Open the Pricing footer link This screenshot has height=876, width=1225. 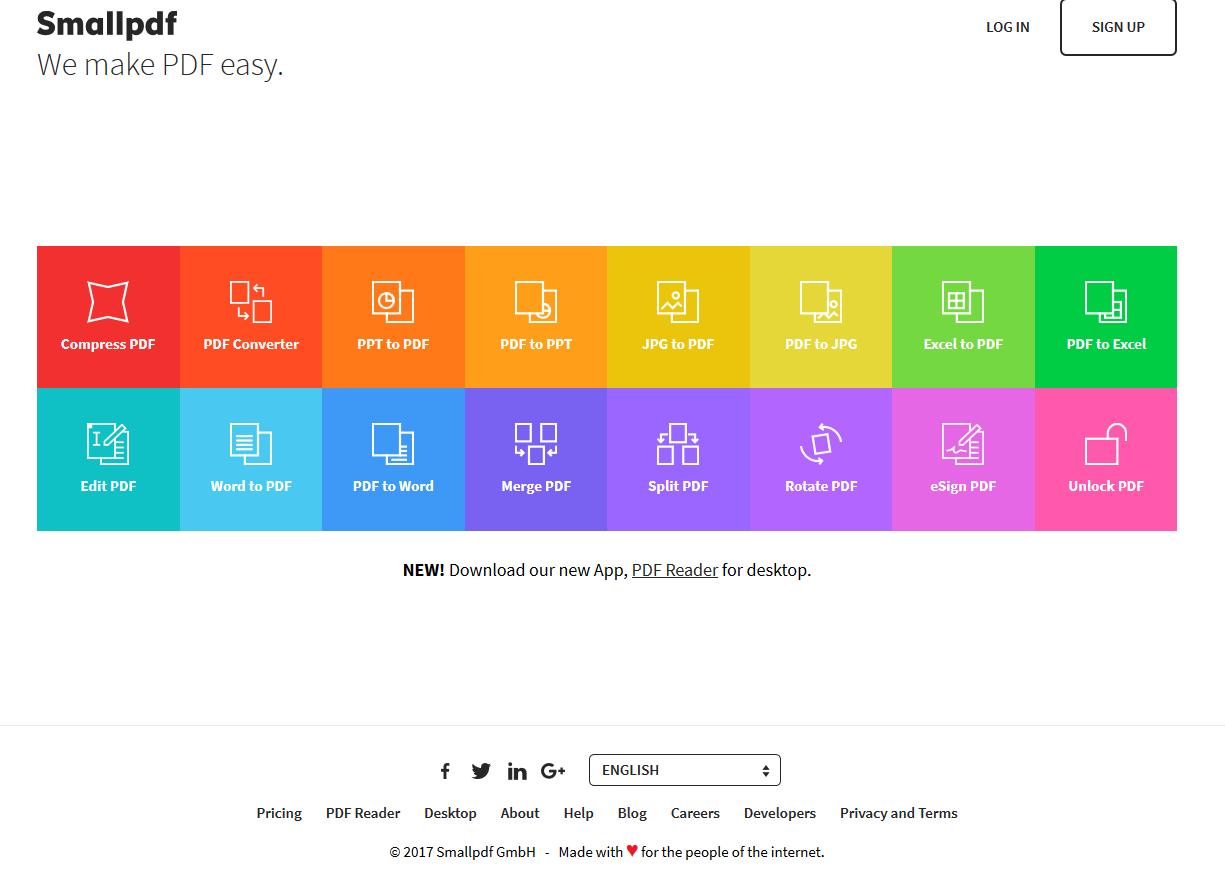pyautogui.click(x=279, y=813)
